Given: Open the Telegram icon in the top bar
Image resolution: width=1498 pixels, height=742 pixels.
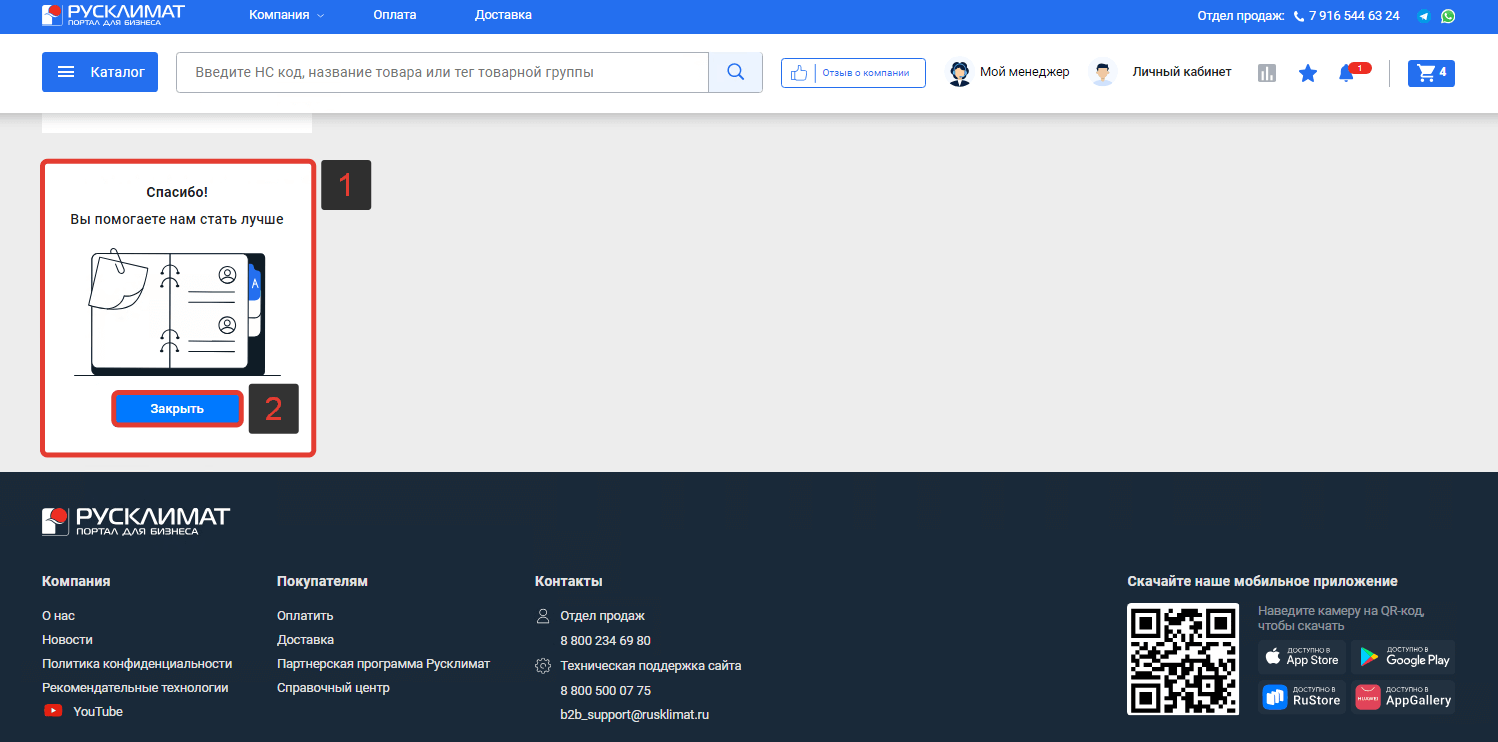Looking at the screenshot, I should pos(1424,16).
